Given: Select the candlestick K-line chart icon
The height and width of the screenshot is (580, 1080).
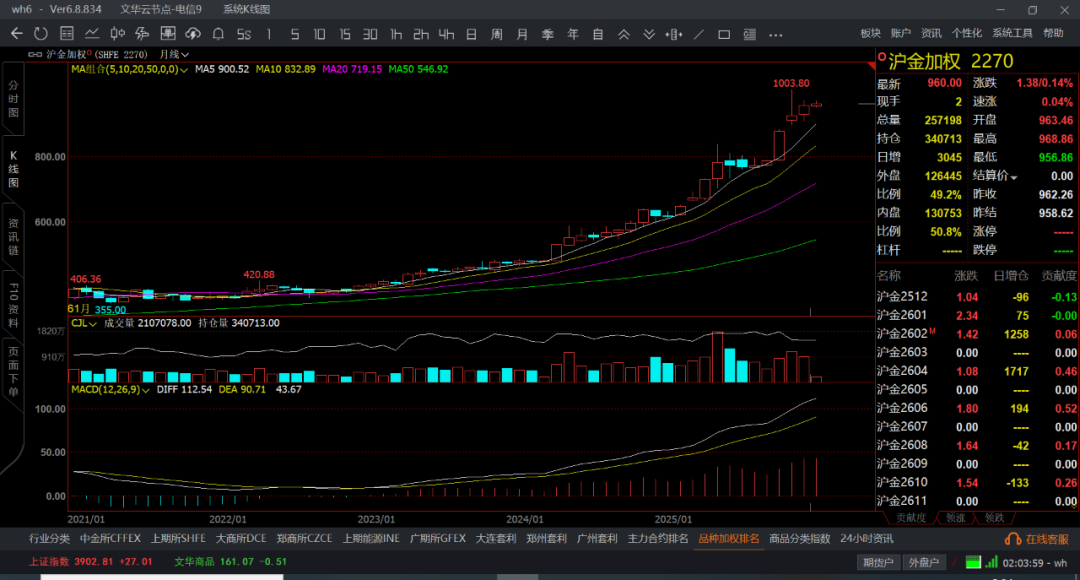Looking at the screenshot, I should click(117, 34).
